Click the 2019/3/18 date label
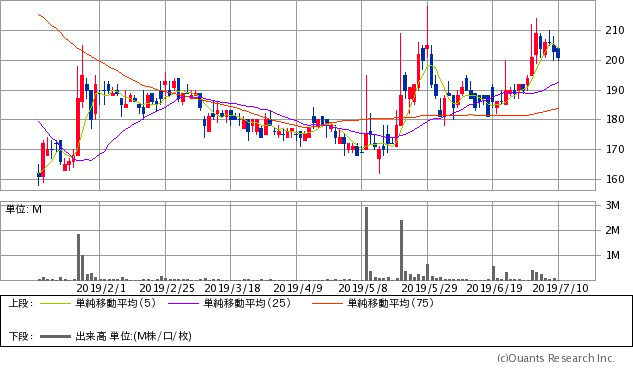633x371 pixels. pyautogui.click(x=233, y=288)
